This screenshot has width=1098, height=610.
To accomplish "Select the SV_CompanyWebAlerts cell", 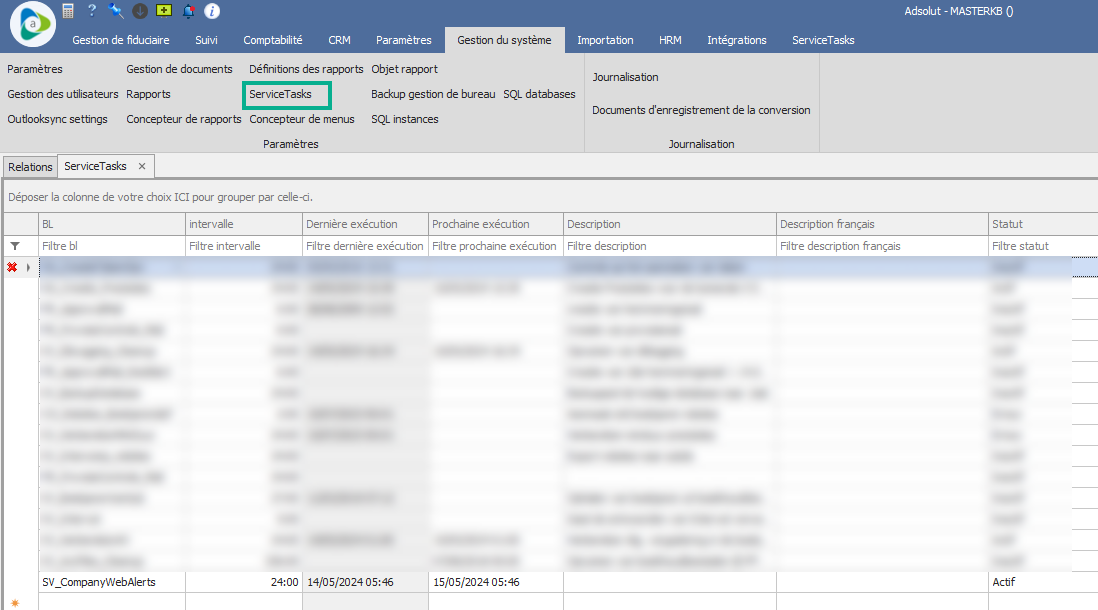I will pos(112,582).
